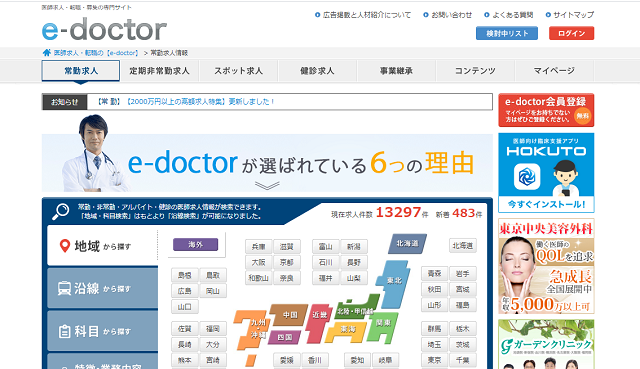
Task: Select 兵庫 prefecture button
Action: pos(258,247)
